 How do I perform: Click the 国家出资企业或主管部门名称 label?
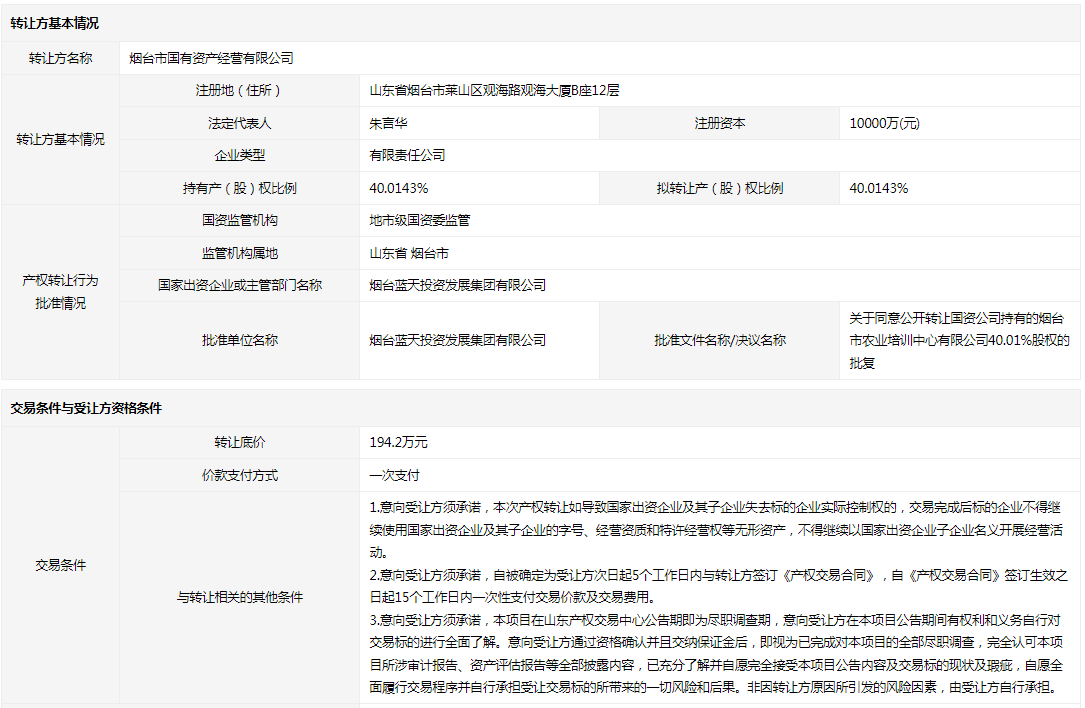239,285
